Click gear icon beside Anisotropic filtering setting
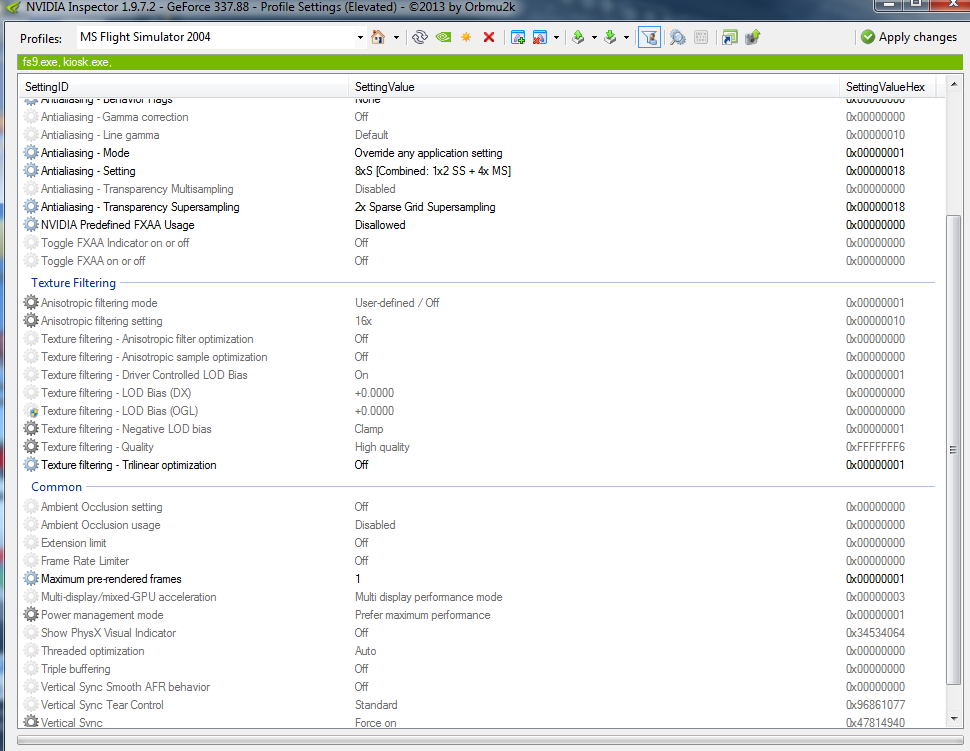The image size is (970, 751). pyautogui.click(x=31, y=320)
